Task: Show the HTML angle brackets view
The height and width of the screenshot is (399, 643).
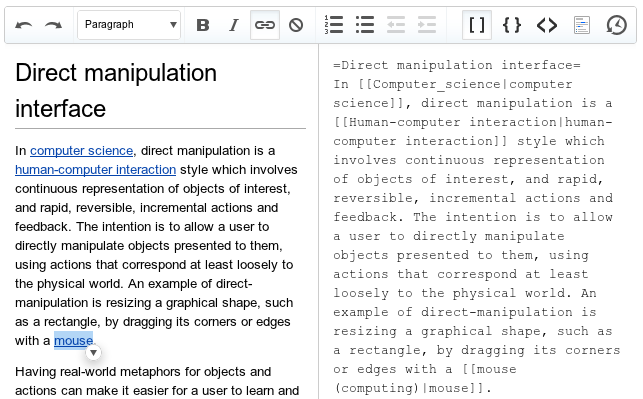Action: pos(547,25)
